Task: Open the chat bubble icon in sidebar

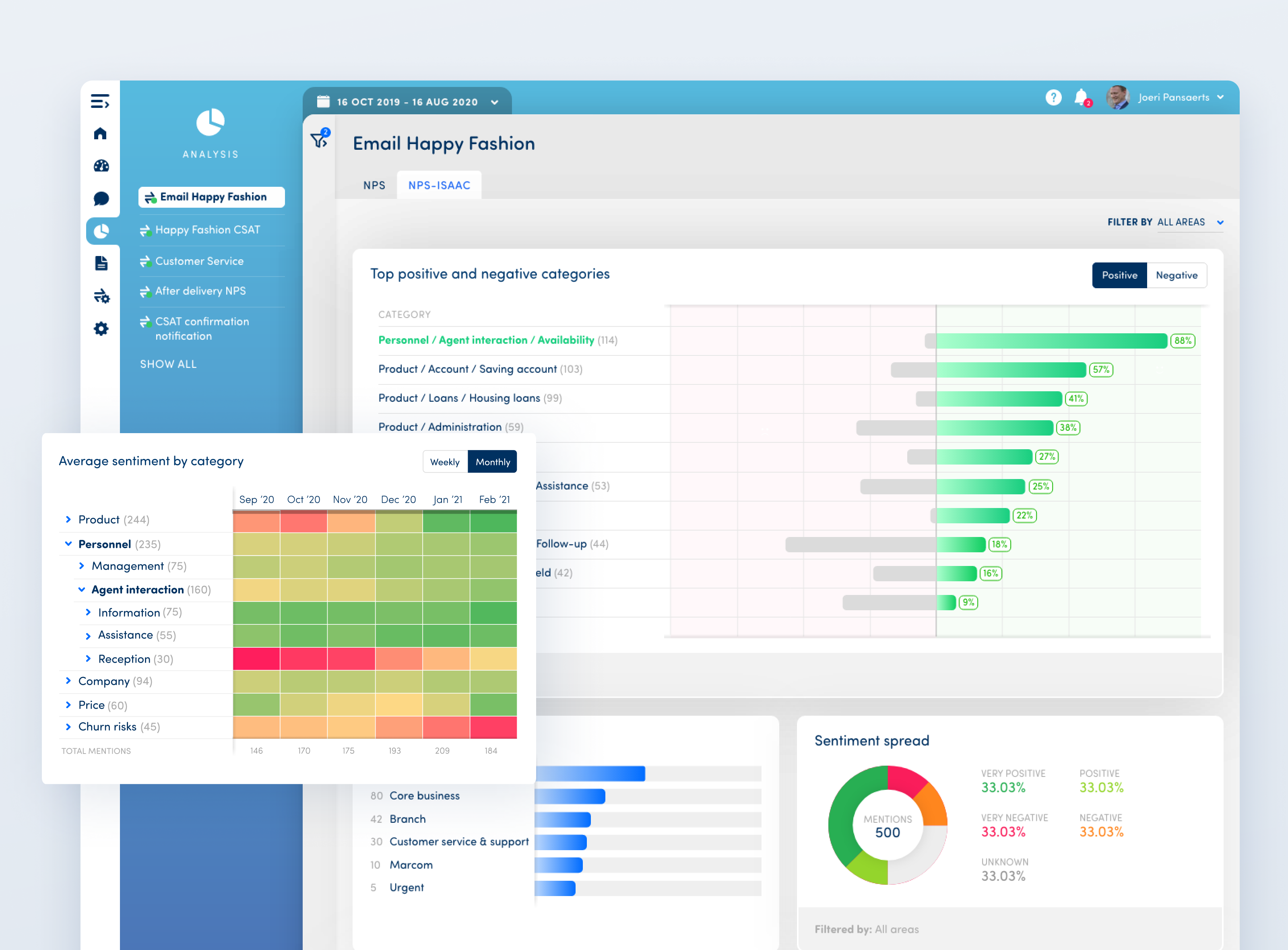Action: (x=101, y=198)
